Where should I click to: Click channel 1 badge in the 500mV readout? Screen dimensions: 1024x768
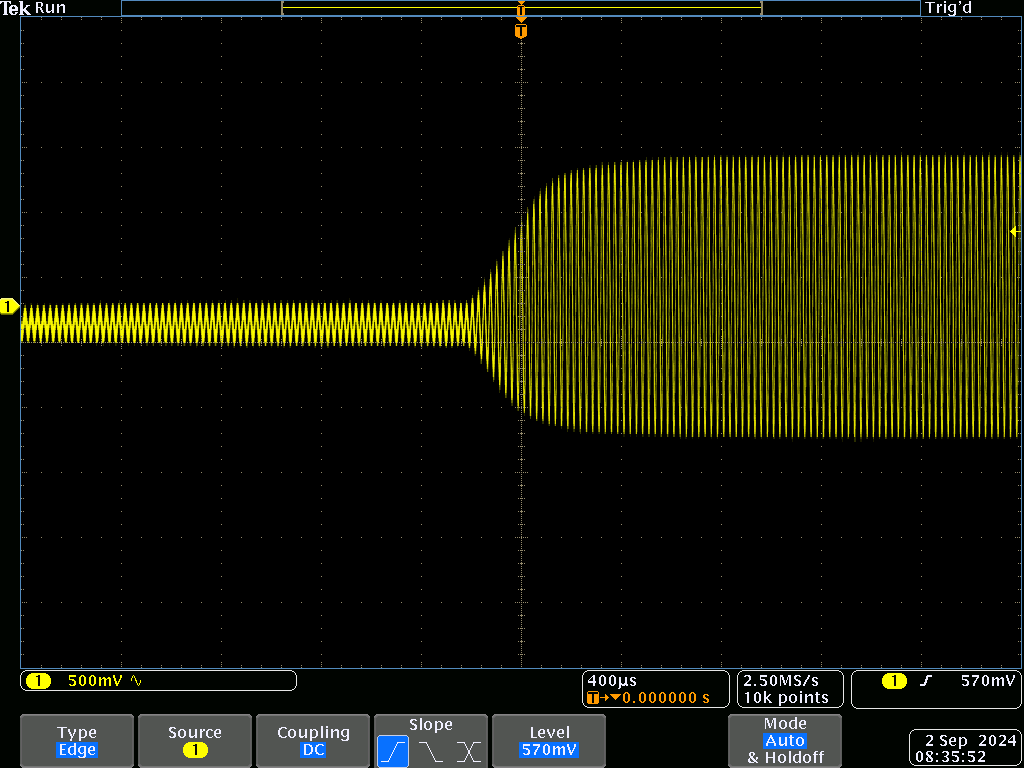coord(38,681)
